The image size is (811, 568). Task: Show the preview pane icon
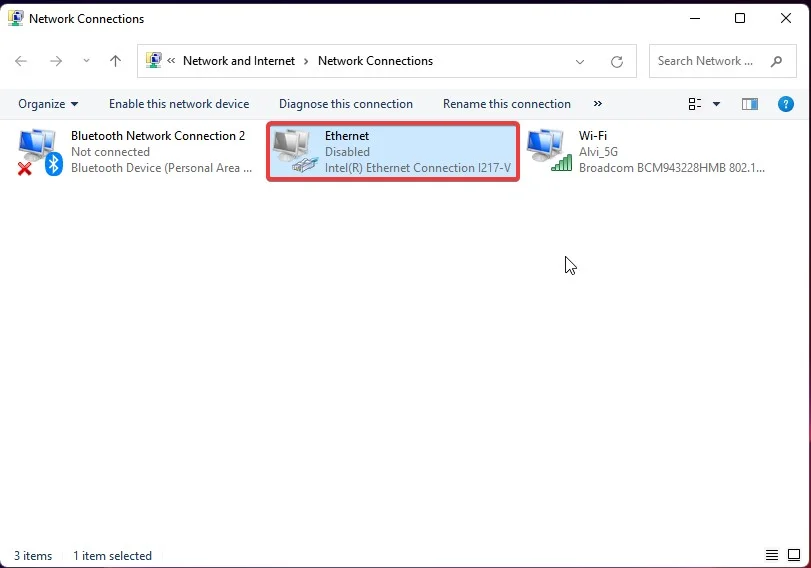click(749, 104)
